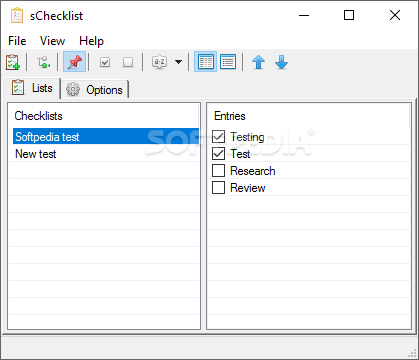Uncheck the Test entry checkbox
Image resolution: width=419 pixels, height=360 pixels.
pos(218,154)
